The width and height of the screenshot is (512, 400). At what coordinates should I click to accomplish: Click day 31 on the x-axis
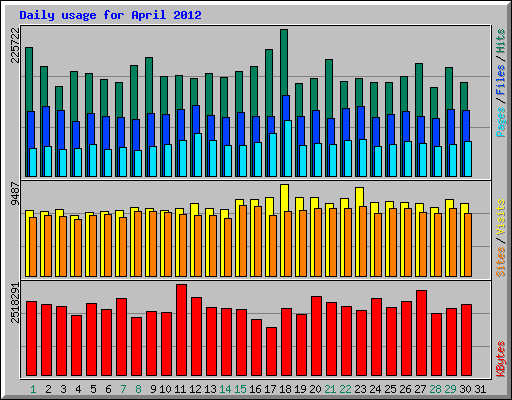point(480,389)
